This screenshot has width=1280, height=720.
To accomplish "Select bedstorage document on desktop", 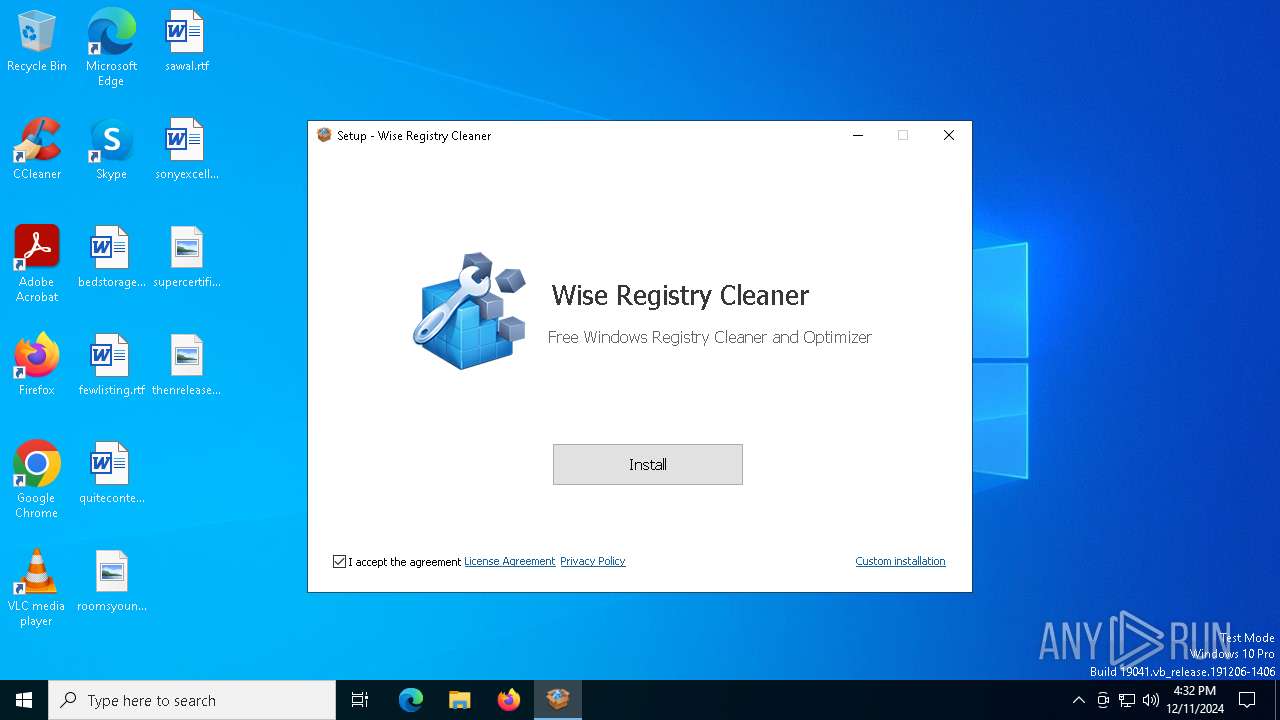I will coord(111,258).
